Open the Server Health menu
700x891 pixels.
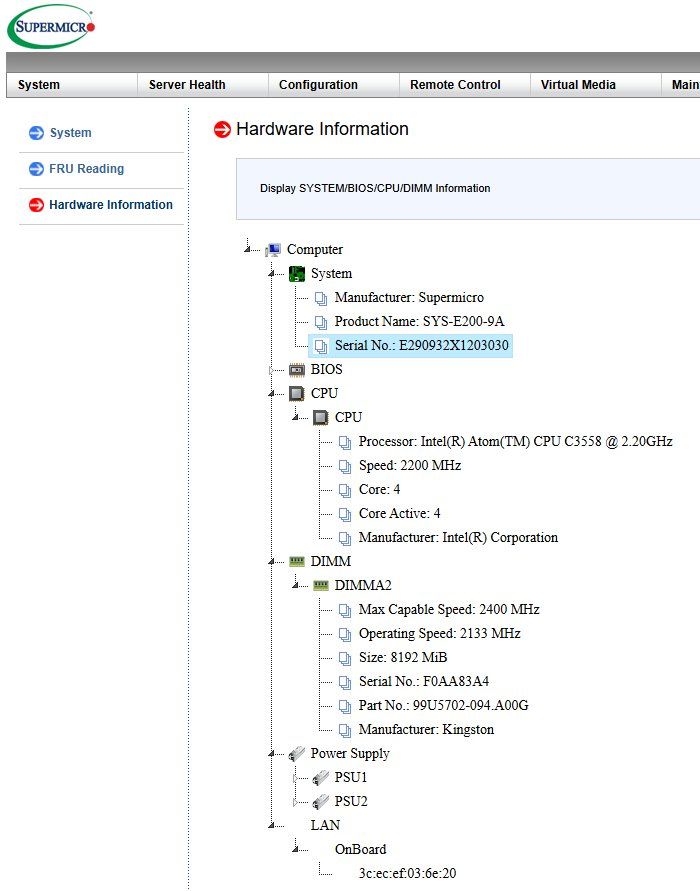(x=203, y=85)
